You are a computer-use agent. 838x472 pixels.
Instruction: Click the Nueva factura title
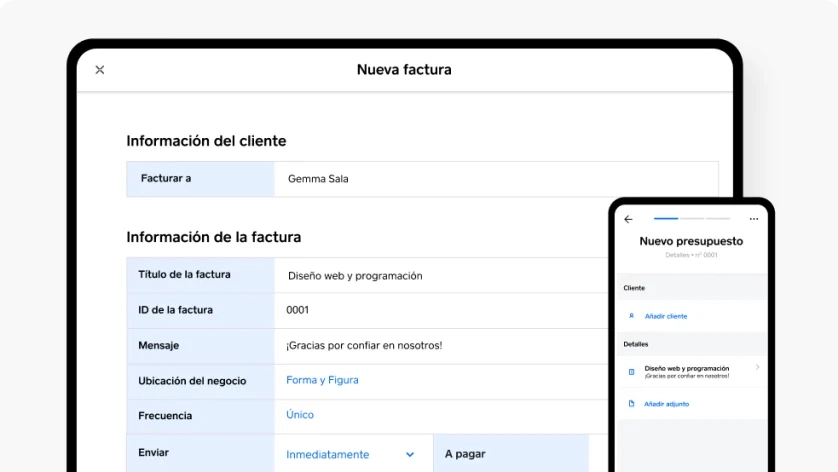[x=404, y=69]
